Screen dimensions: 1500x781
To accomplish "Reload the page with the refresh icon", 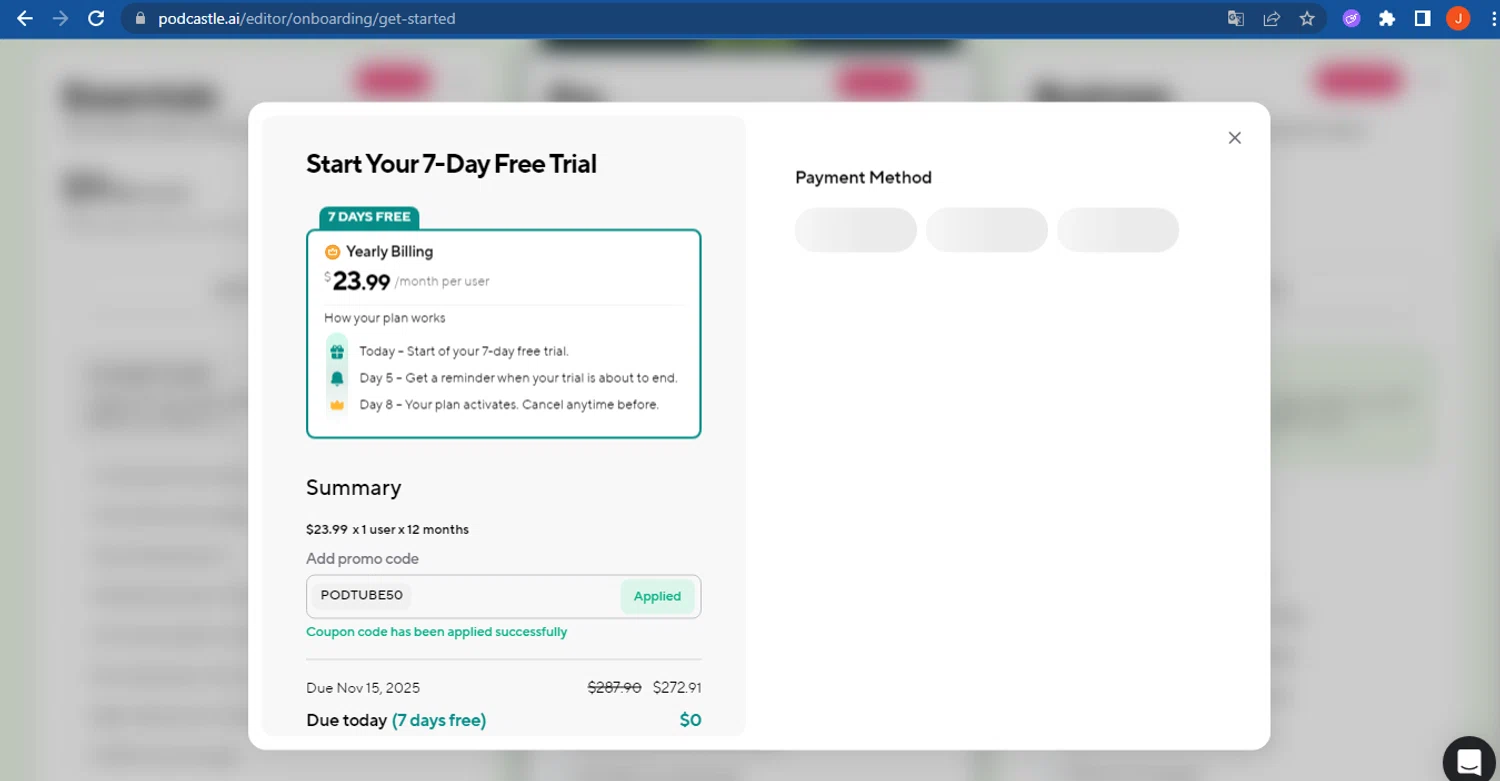I will (x=96, y=18).
